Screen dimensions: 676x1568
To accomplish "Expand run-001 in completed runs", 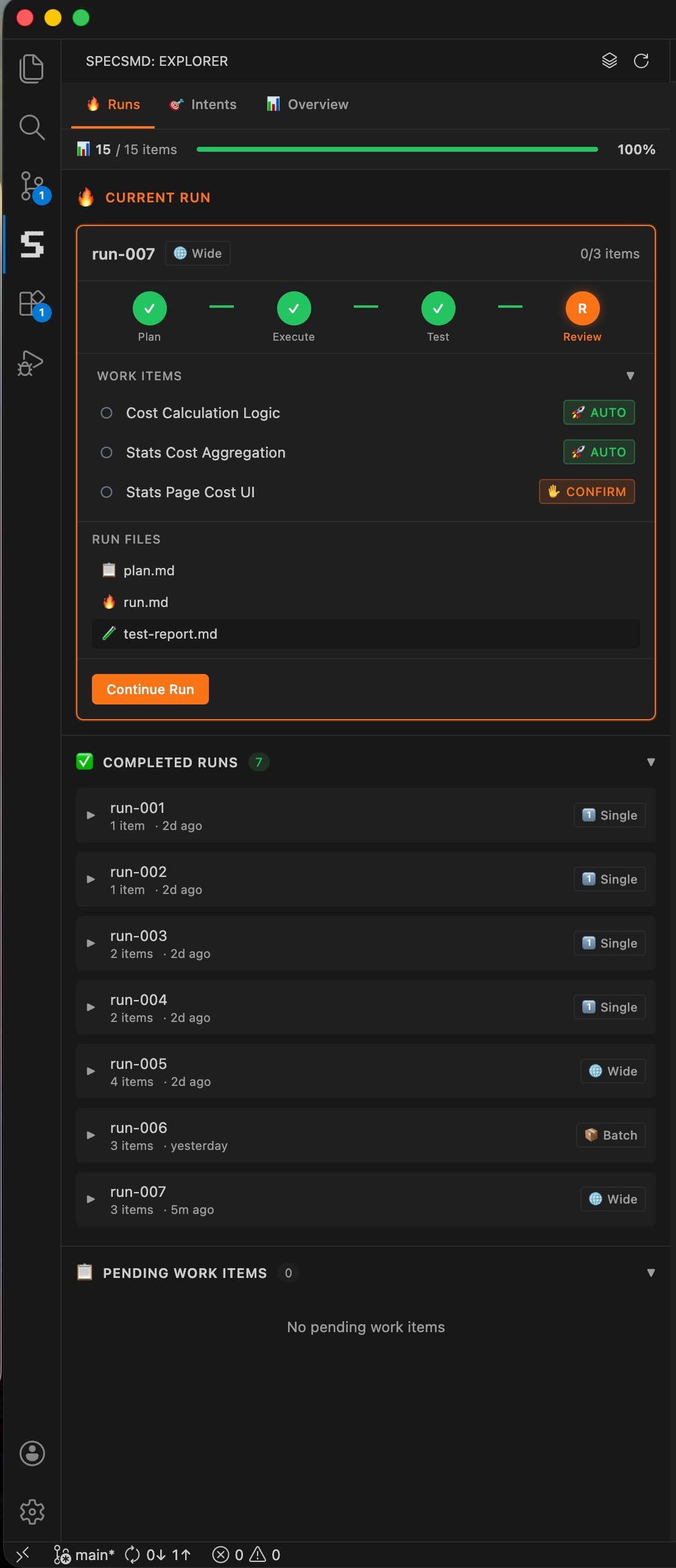I will (91, 815).
